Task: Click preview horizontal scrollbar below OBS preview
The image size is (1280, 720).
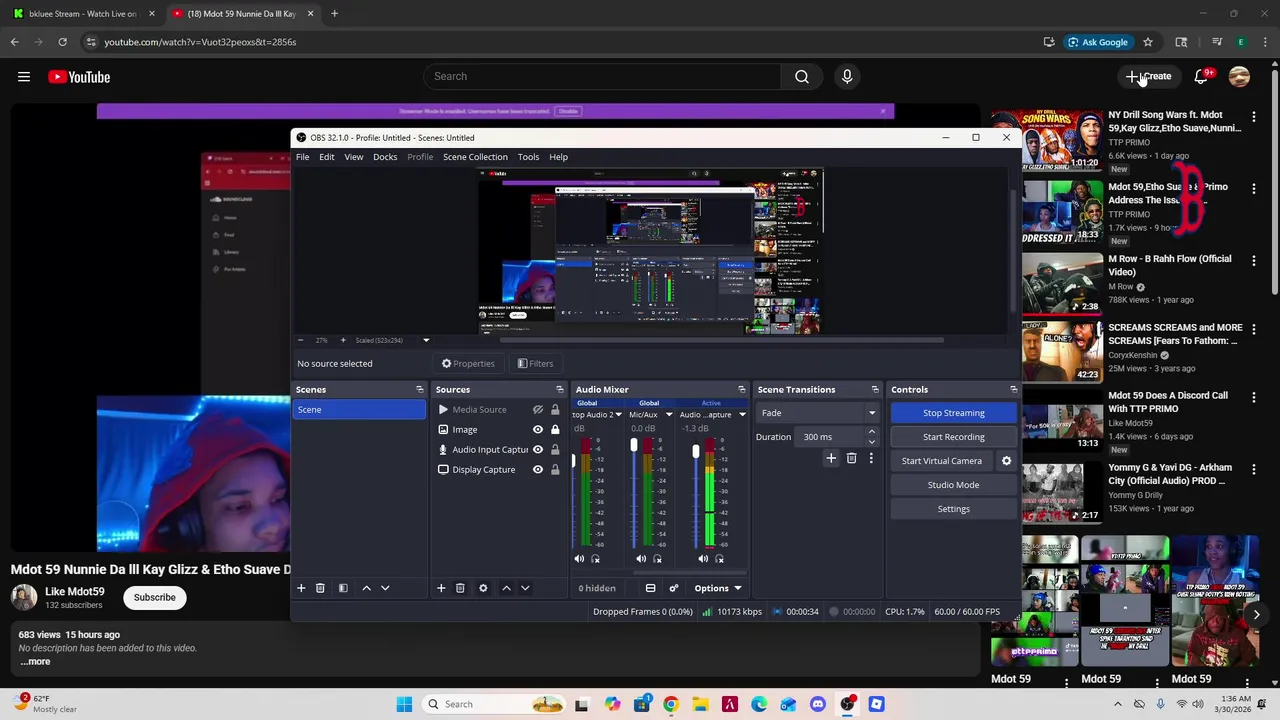Action: [x=720, y=340]
